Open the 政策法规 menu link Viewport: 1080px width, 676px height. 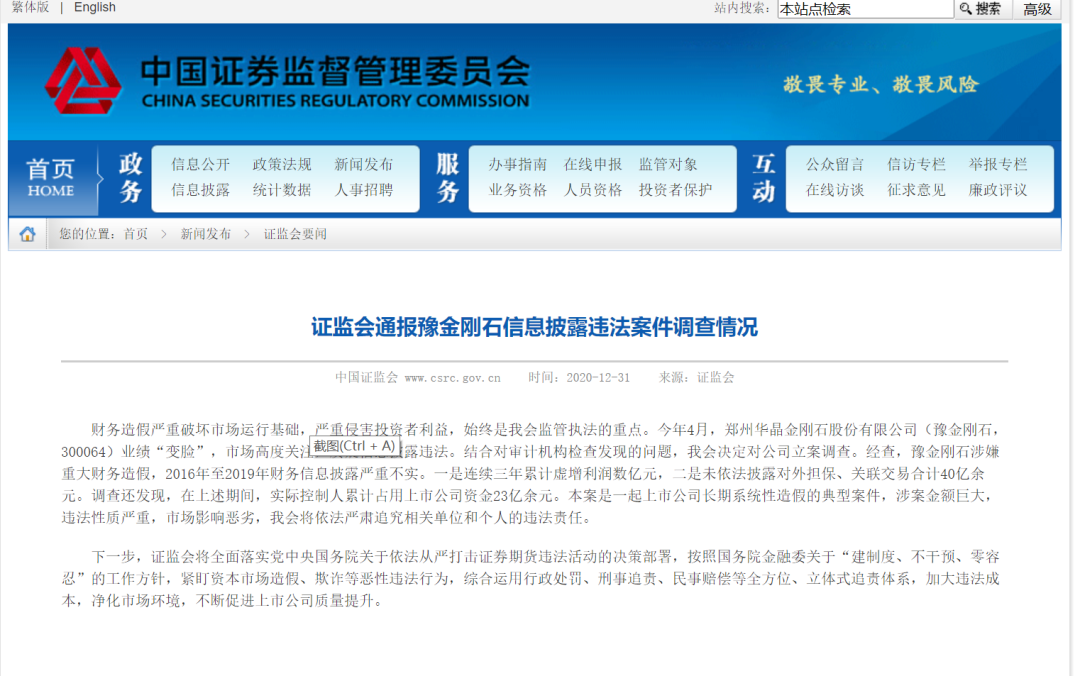(282, 165)
